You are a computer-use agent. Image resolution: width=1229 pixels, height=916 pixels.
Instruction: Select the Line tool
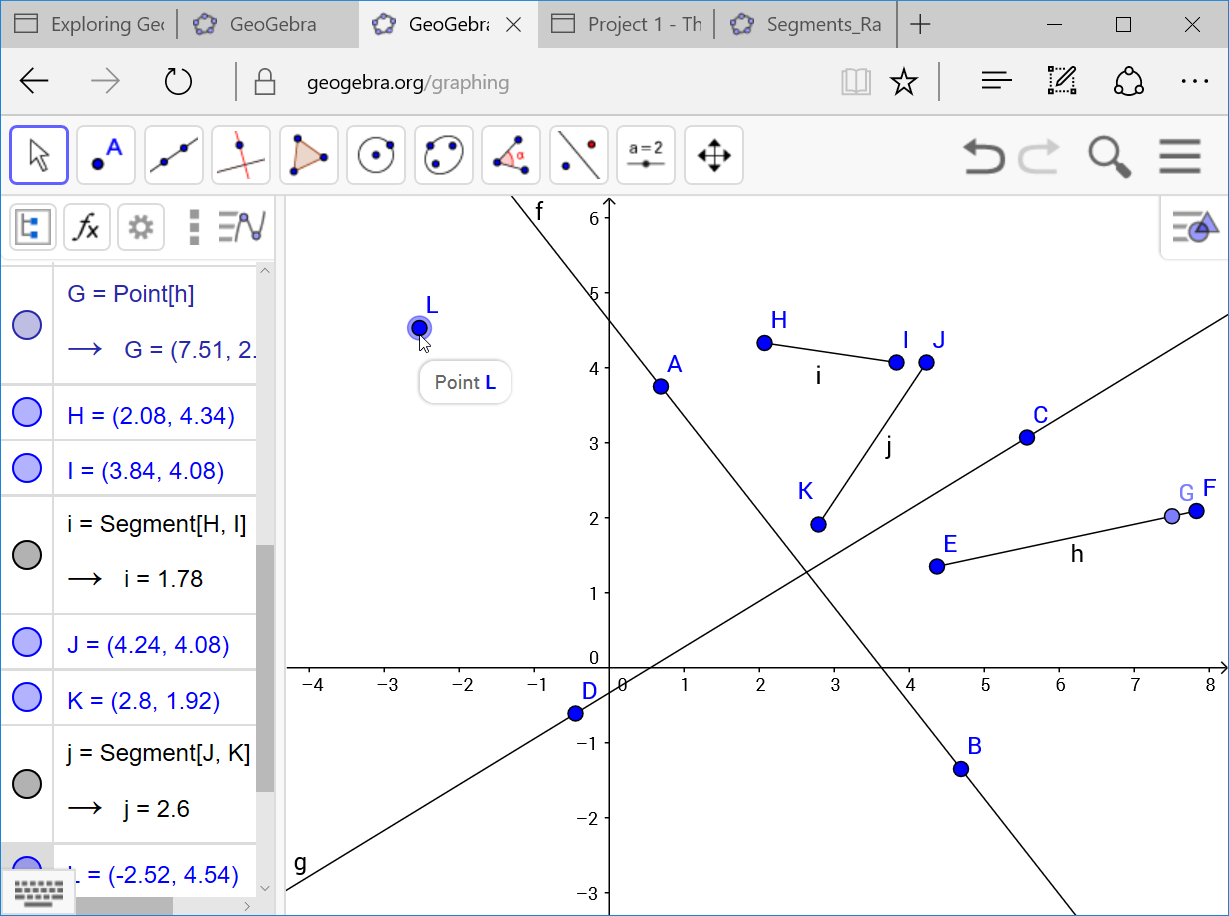(x=173, y=155)
